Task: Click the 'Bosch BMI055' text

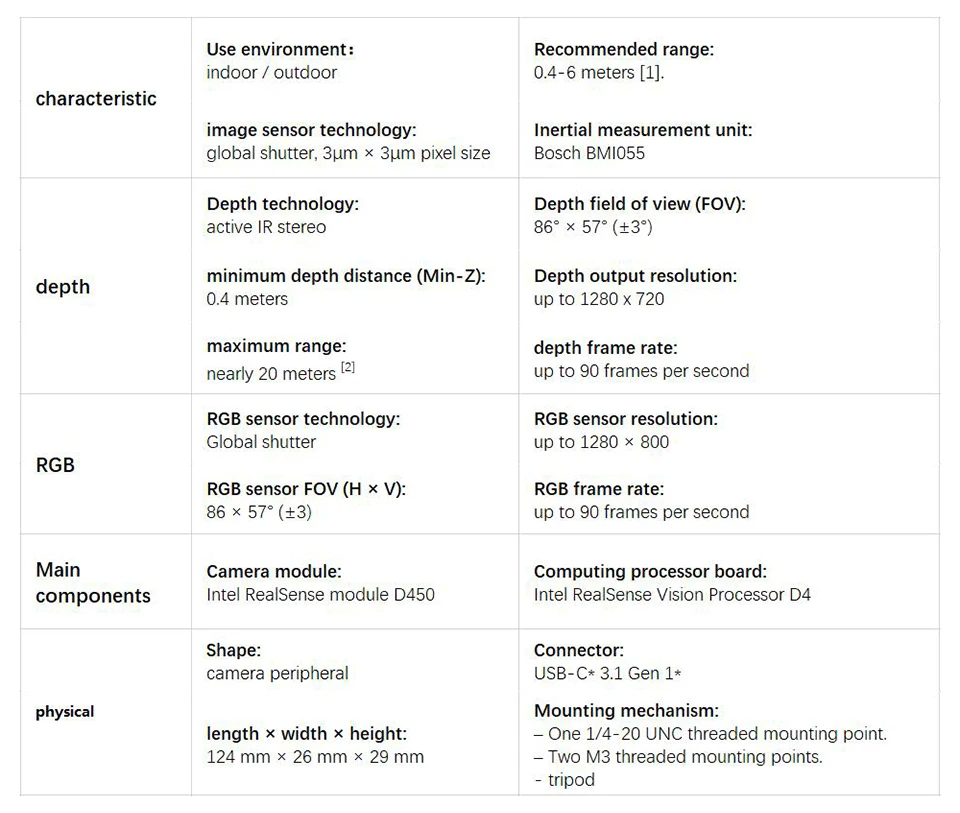Action: [589, 153]
